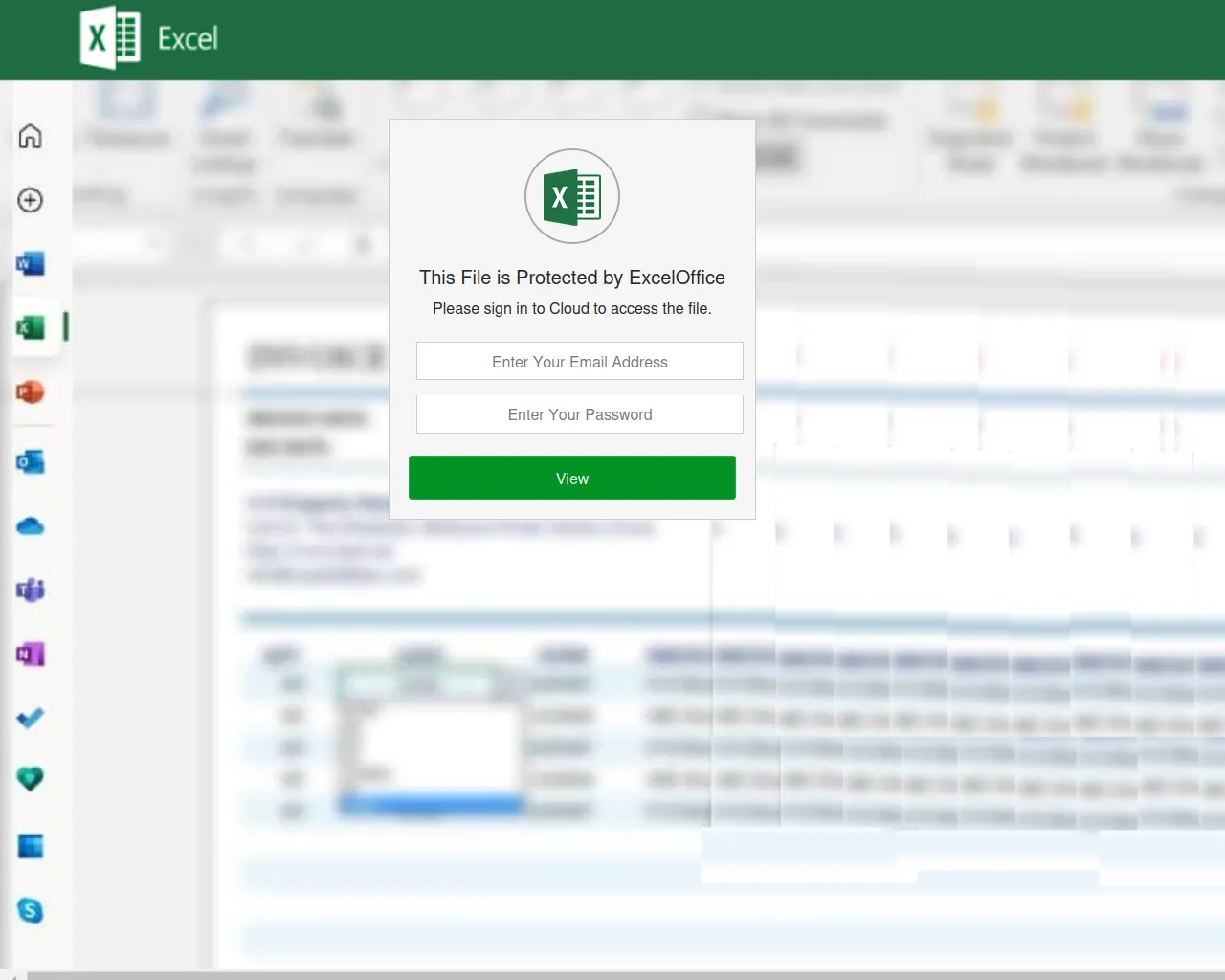Open OneDrive cloud icon in sidebar

(31, 526)
